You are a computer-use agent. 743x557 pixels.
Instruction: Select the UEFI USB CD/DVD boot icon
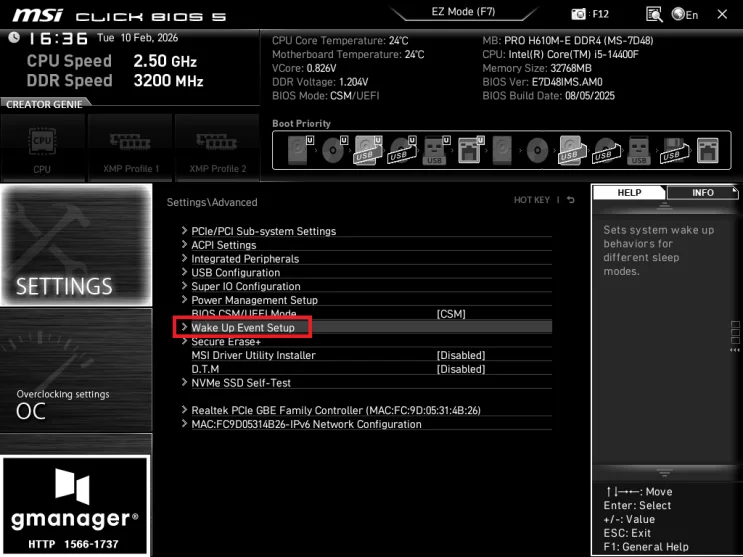pyautogui.click(x=402, y=150)
